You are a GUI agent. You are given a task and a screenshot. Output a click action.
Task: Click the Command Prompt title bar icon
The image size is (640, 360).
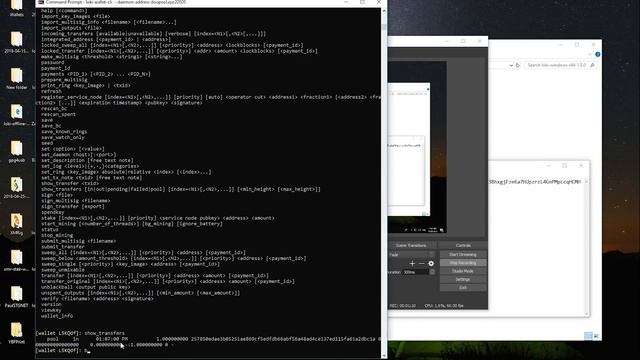(41, 2)
